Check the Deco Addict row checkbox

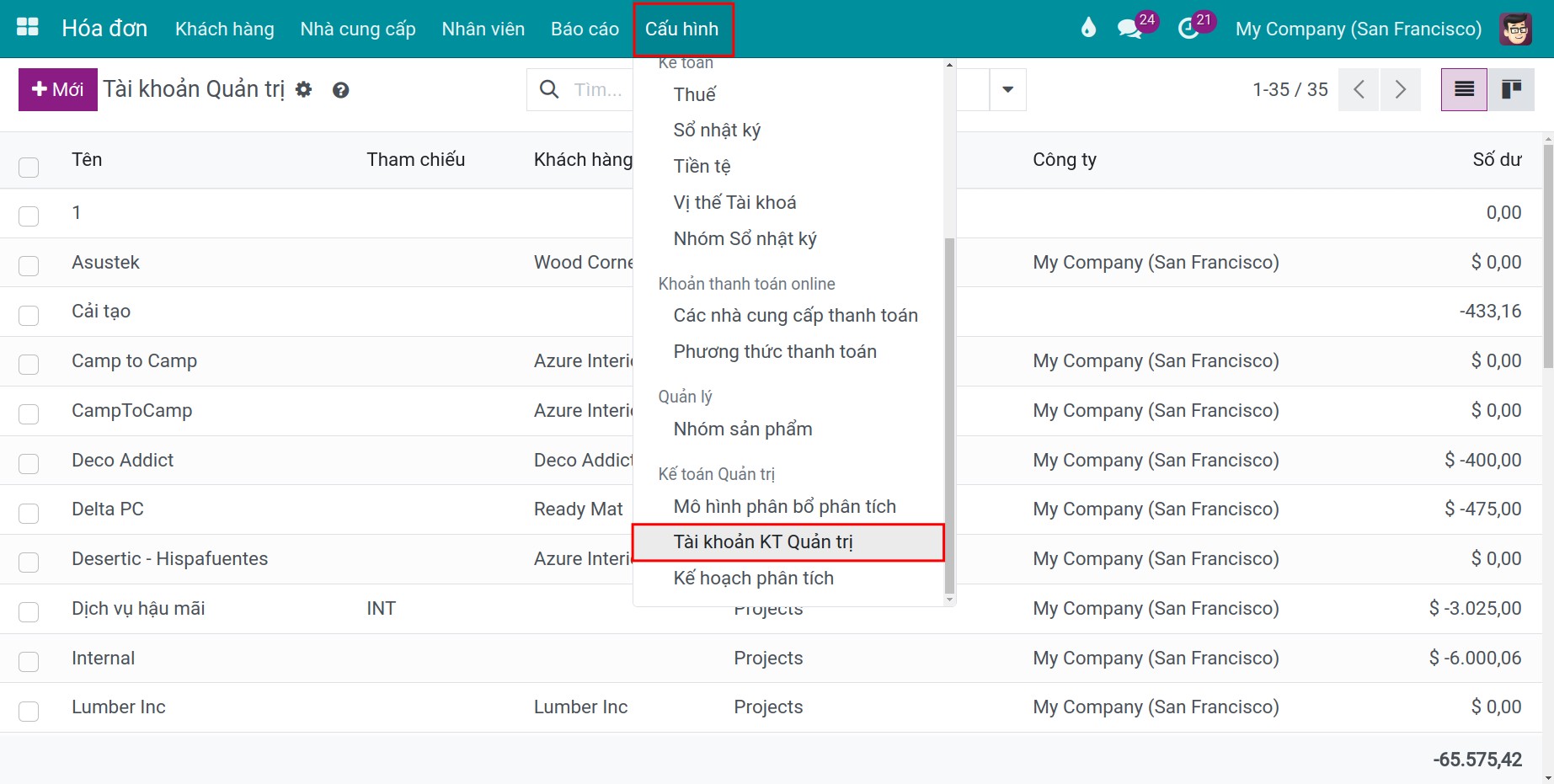(29, 463)
